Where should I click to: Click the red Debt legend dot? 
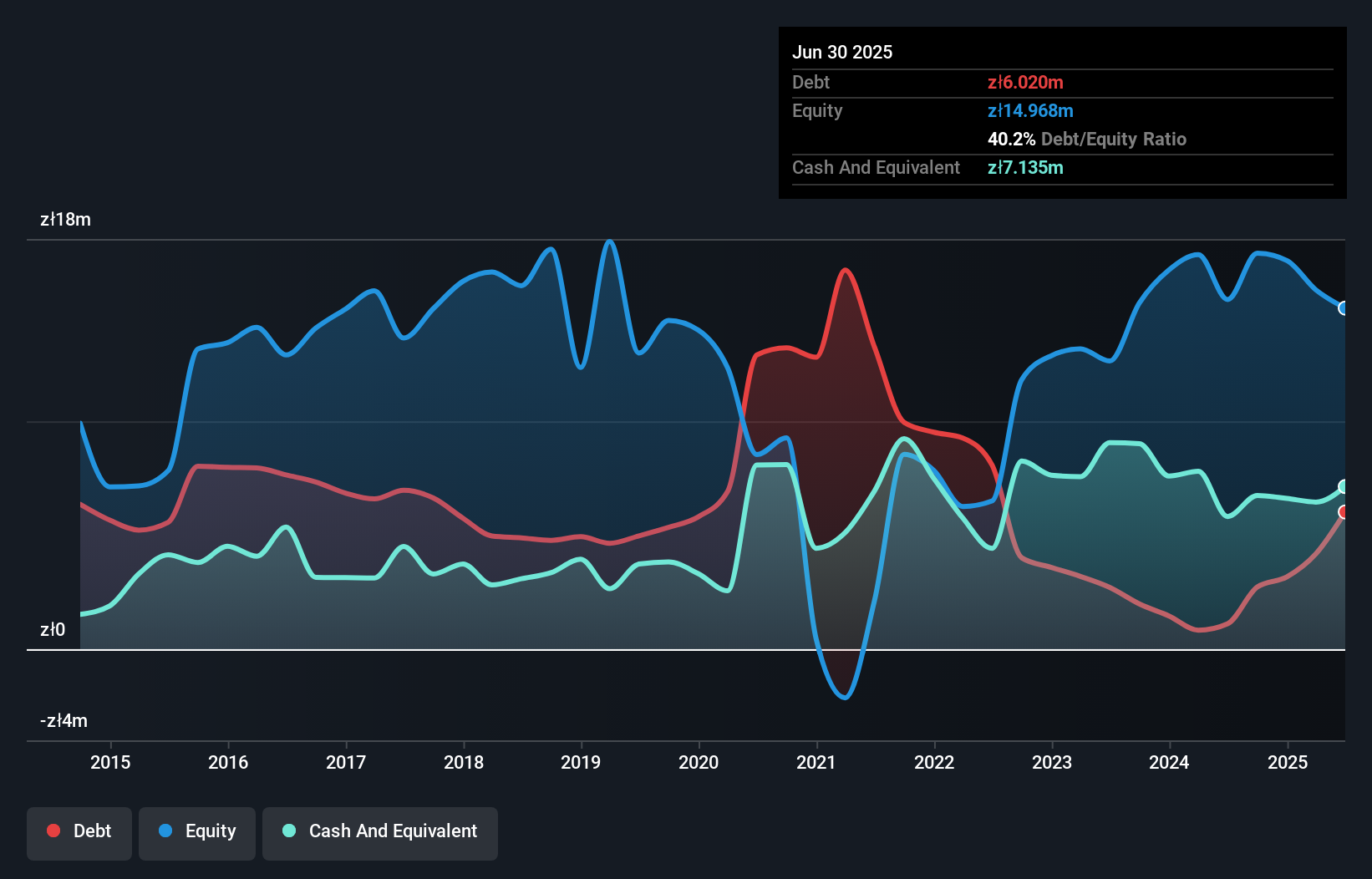(53, 831)
